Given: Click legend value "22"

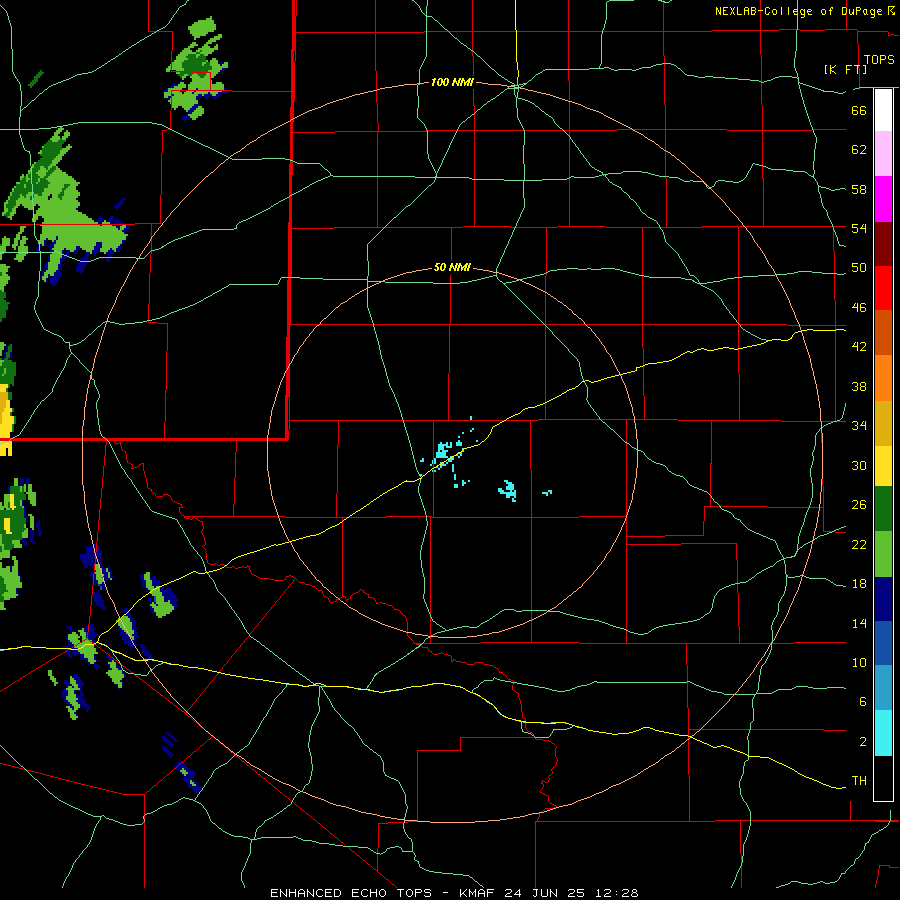Looking at the screenshot, I should 859,545.
